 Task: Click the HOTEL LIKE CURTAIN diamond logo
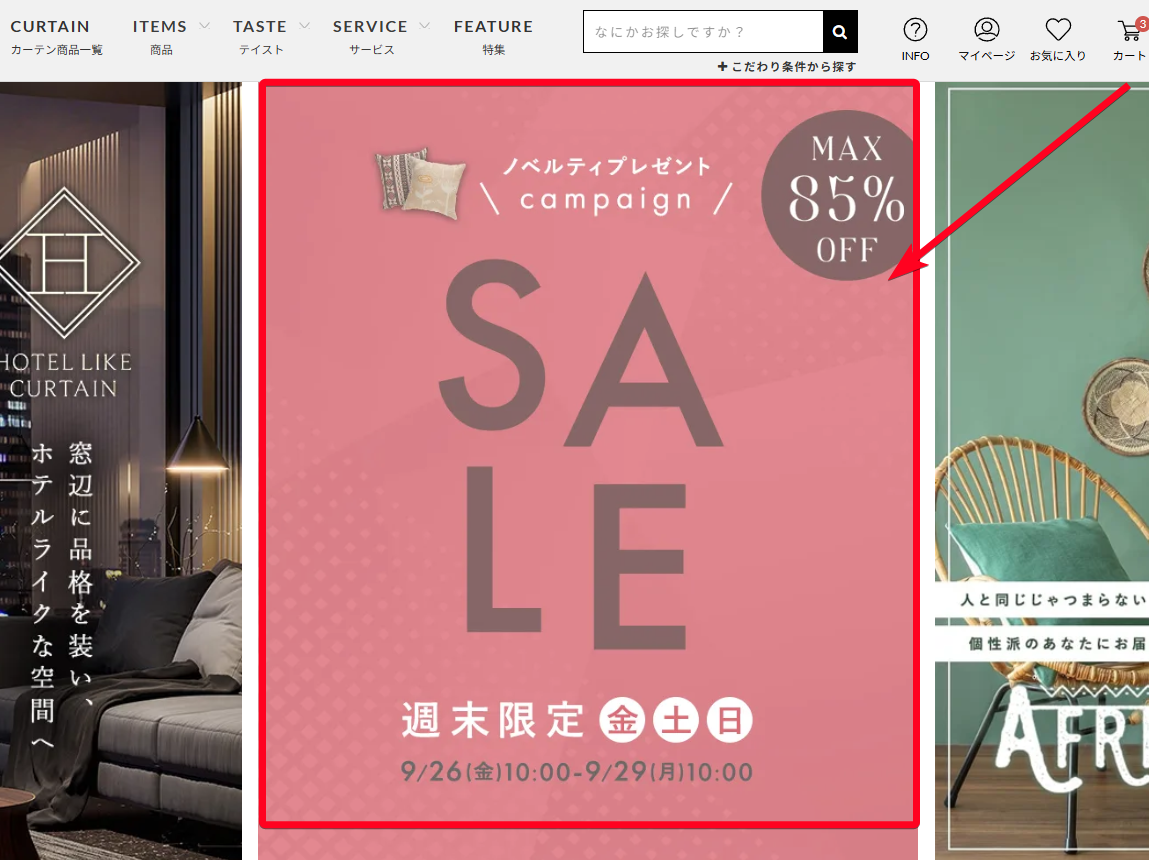click(x=66, y=262)
